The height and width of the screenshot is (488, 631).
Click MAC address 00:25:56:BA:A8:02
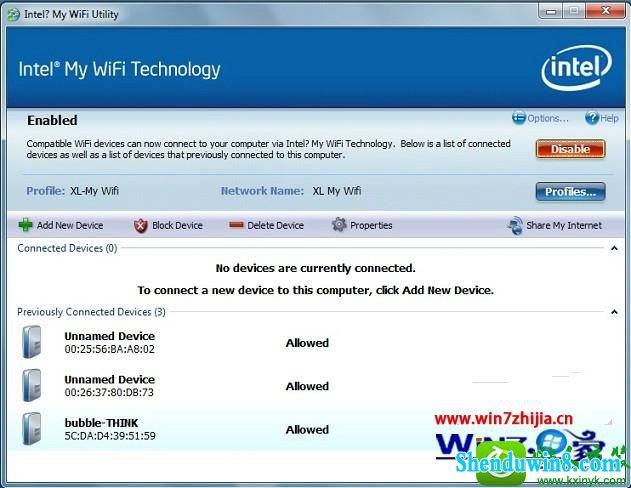click(109, 349)
